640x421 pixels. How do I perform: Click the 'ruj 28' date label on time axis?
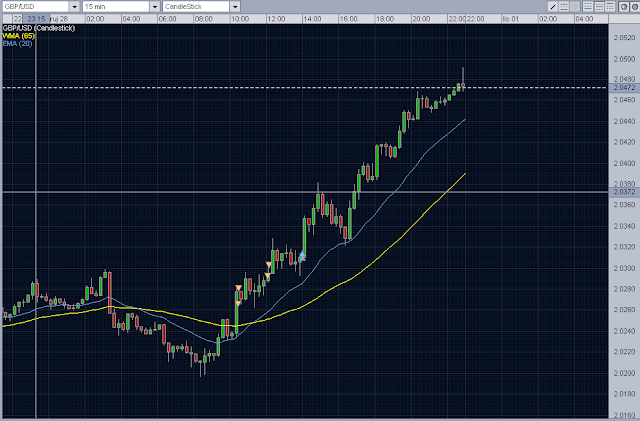coord(59,19)
